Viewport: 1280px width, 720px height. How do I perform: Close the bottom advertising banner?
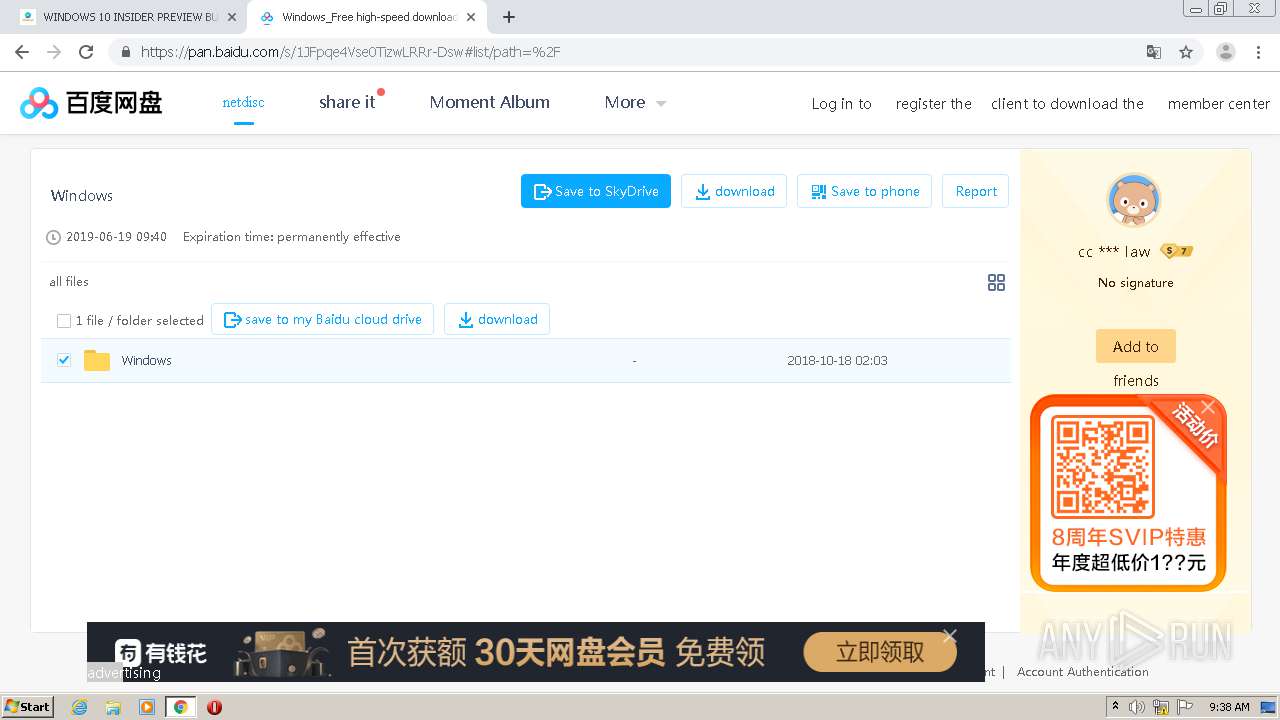[x=949, y=636]
